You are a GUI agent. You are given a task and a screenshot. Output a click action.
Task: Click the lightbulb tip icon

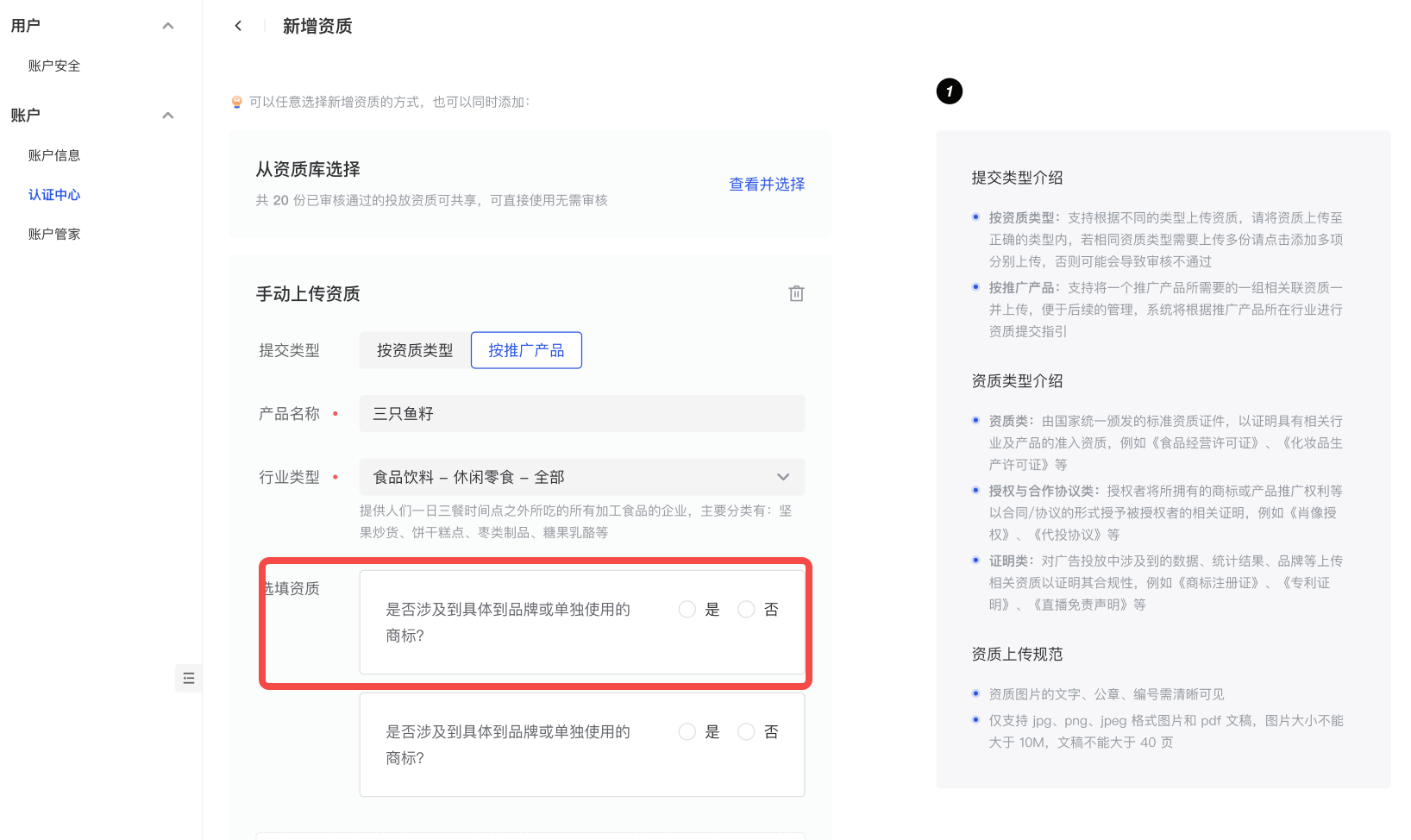coord(237,102)
